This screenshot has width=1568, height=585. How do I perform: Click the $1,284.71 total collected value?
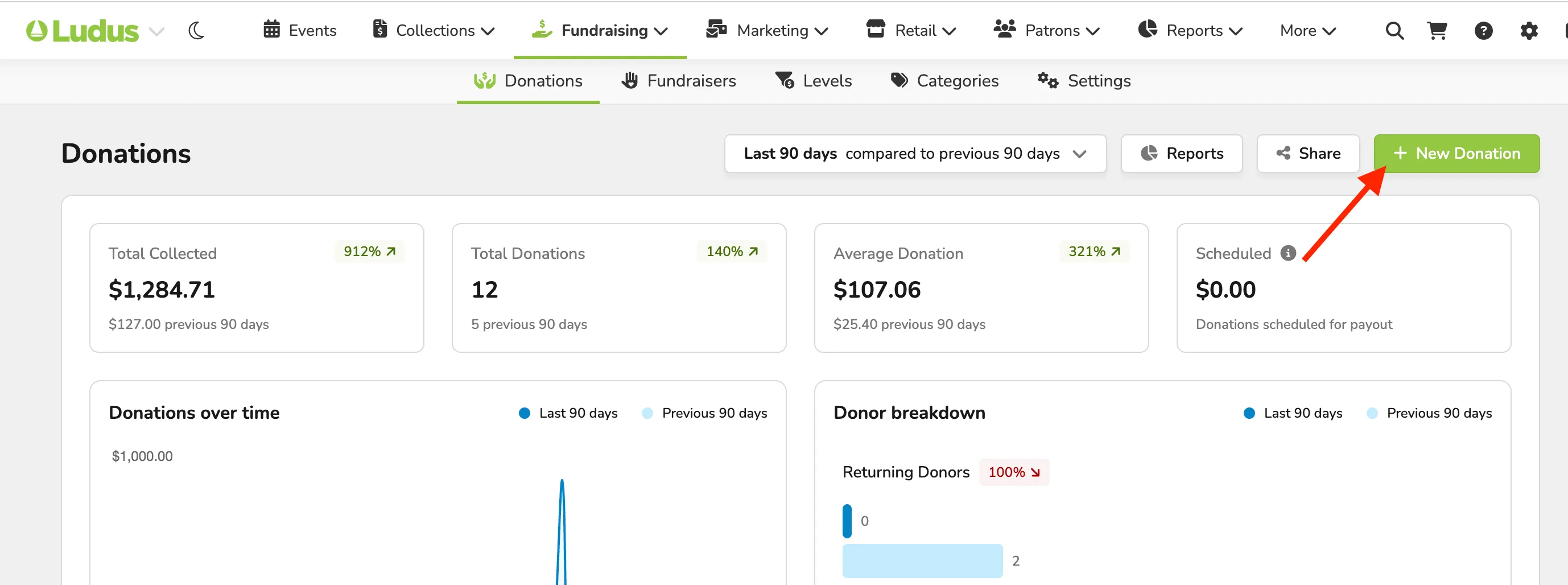click(x=162, y=290)
